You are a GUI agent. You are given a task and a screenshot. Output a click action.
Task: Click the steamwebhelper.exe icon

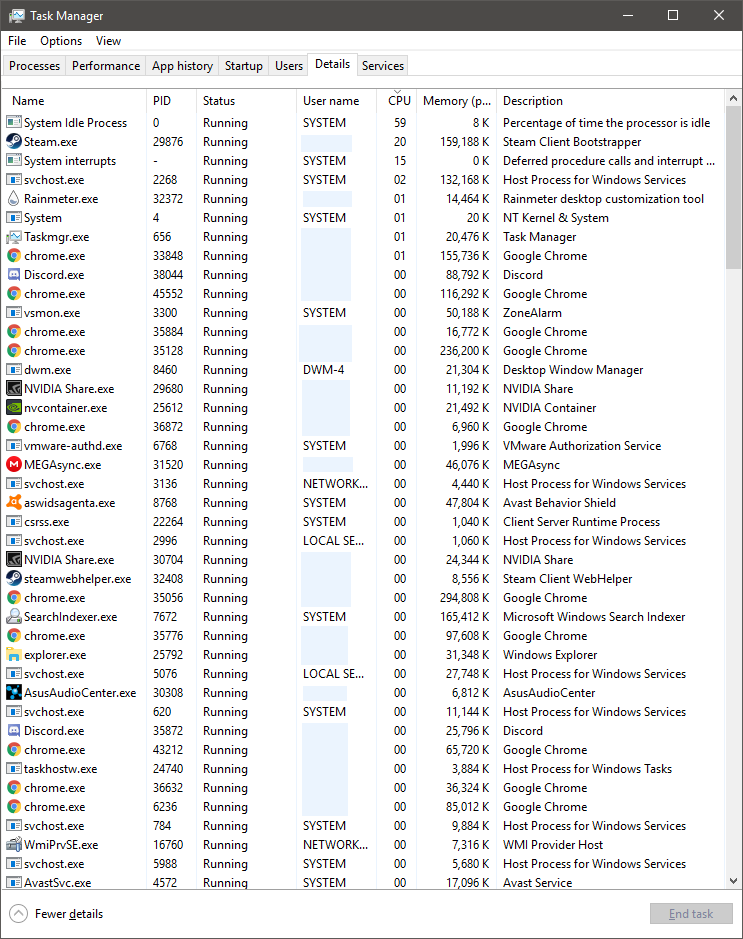point(14,578)
